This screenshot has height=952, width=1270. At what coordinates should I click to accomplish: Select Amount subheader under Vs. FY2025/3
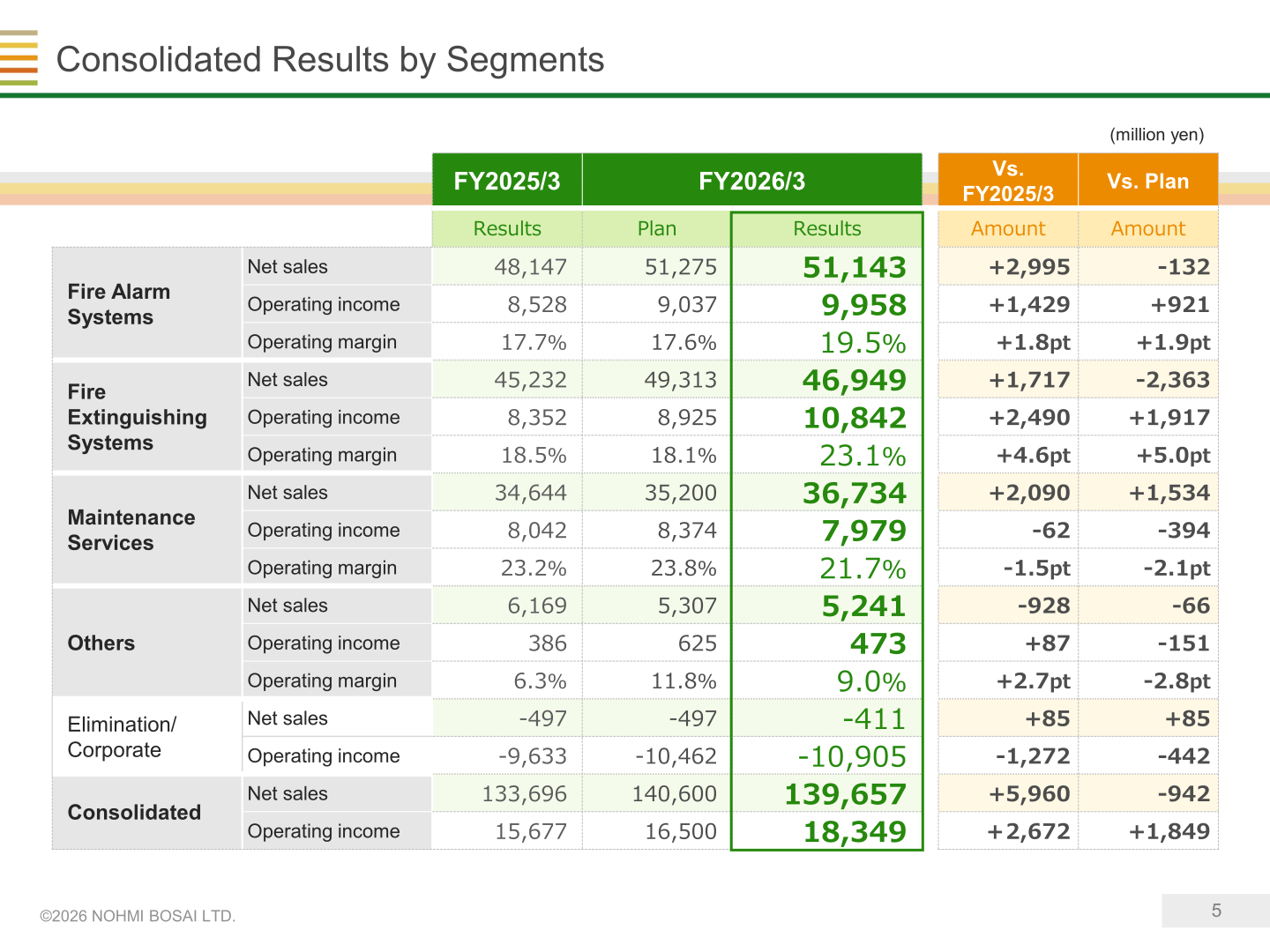1008,228
